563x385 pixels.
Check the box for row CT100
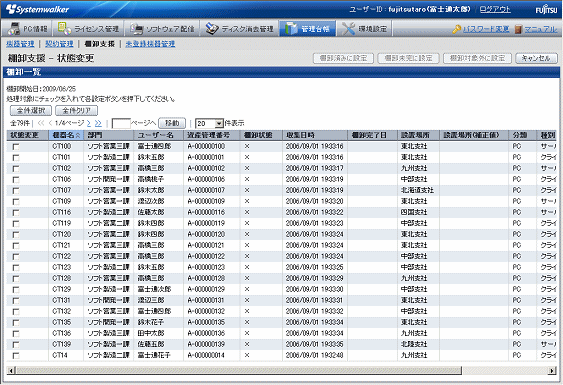click(16, 147)
